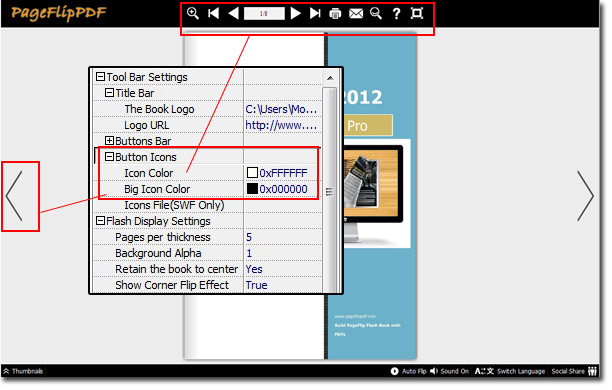
Task: Click the zoom-in magnifier icon
Action: point(193,13)
